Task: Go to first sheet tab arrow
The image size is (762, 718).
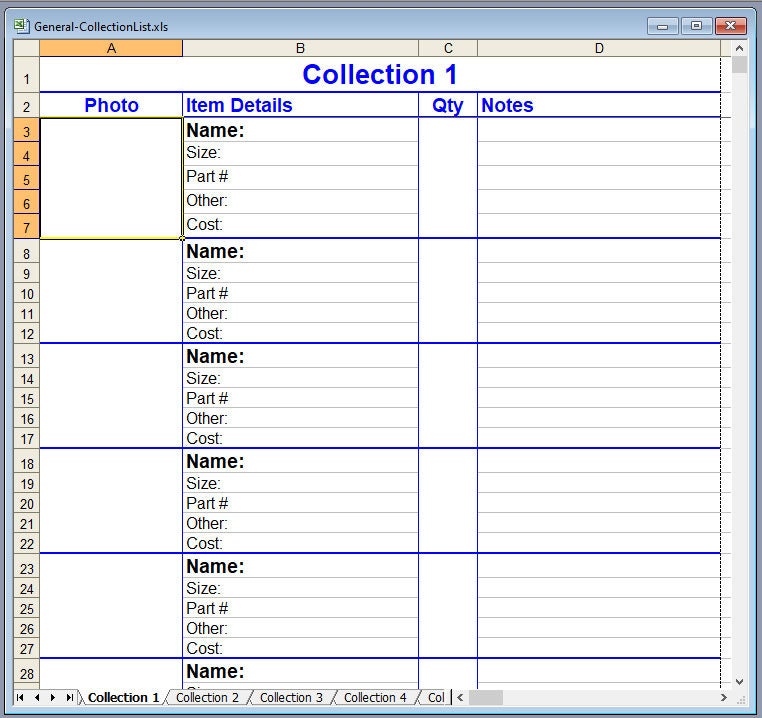Action: click(20, 698)
